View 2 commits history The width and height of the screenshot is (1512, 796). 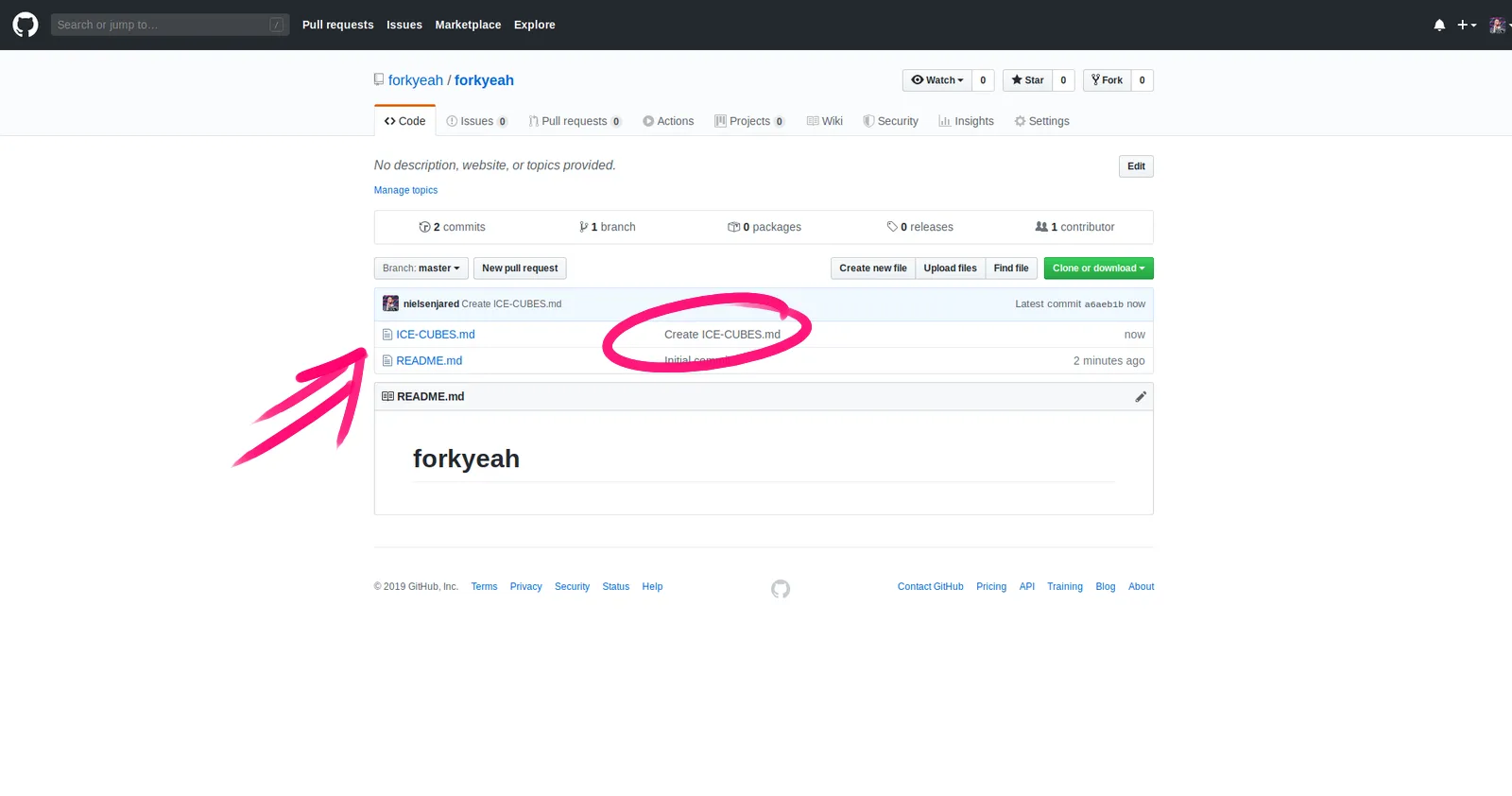pos(452,227)
